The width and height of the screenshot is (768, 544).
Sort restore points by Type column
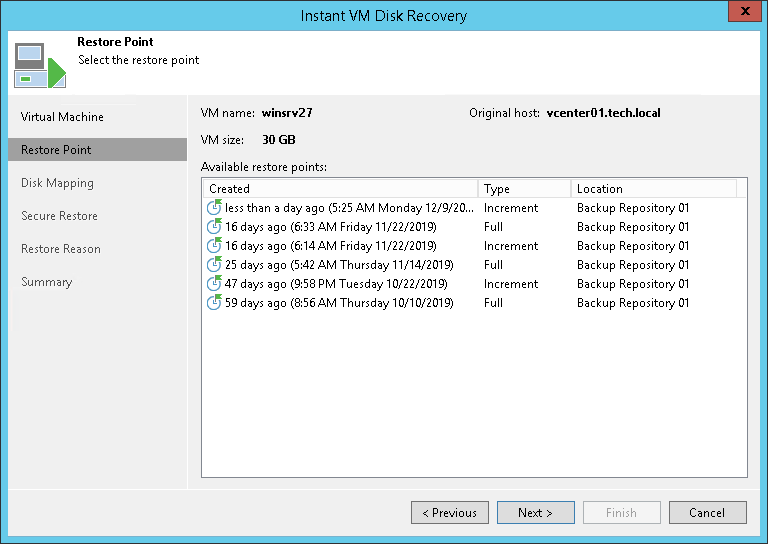point(524,189)
